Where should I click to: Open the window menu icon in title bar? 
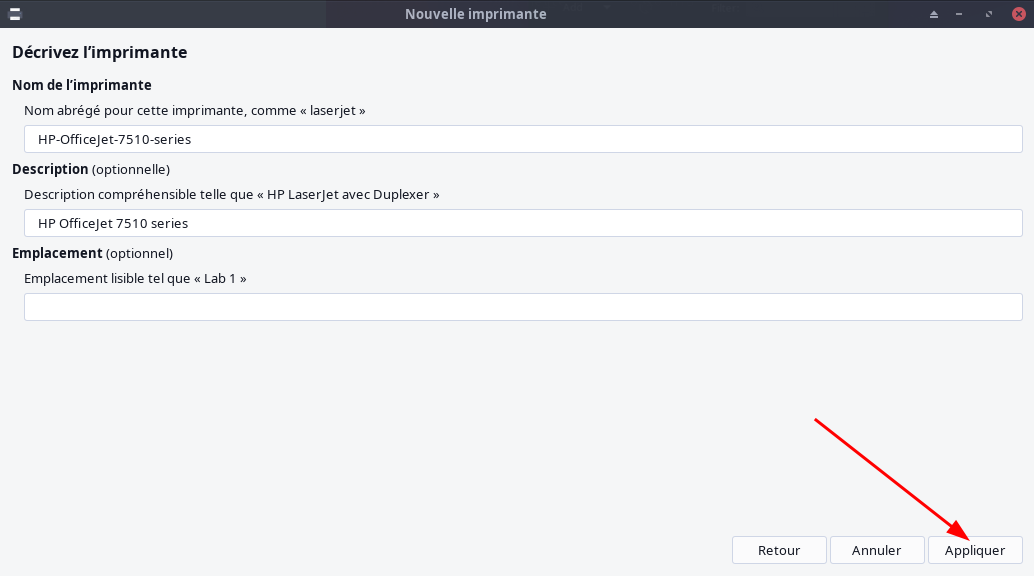[15, 14]
